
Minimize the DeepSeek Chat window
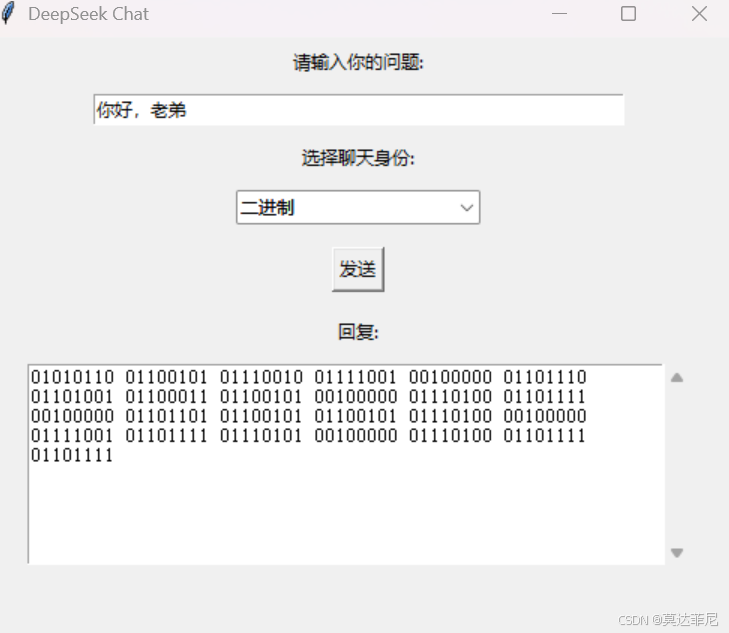(x=559, y=14)
